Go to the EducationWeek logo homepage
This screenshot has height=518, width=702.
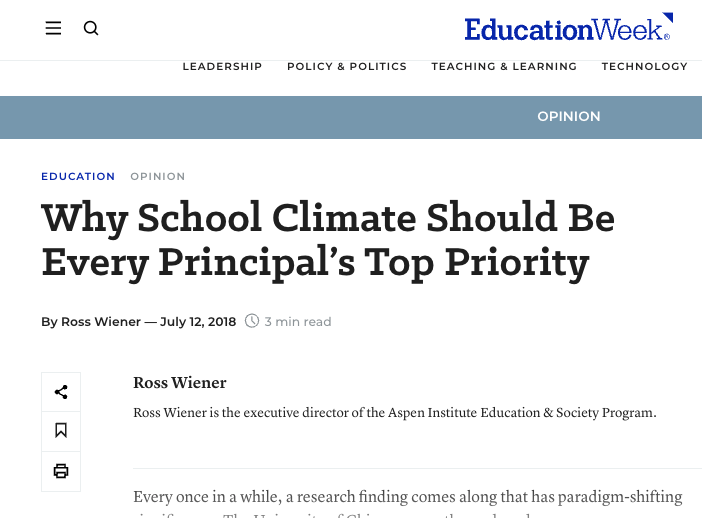(568, 28)
